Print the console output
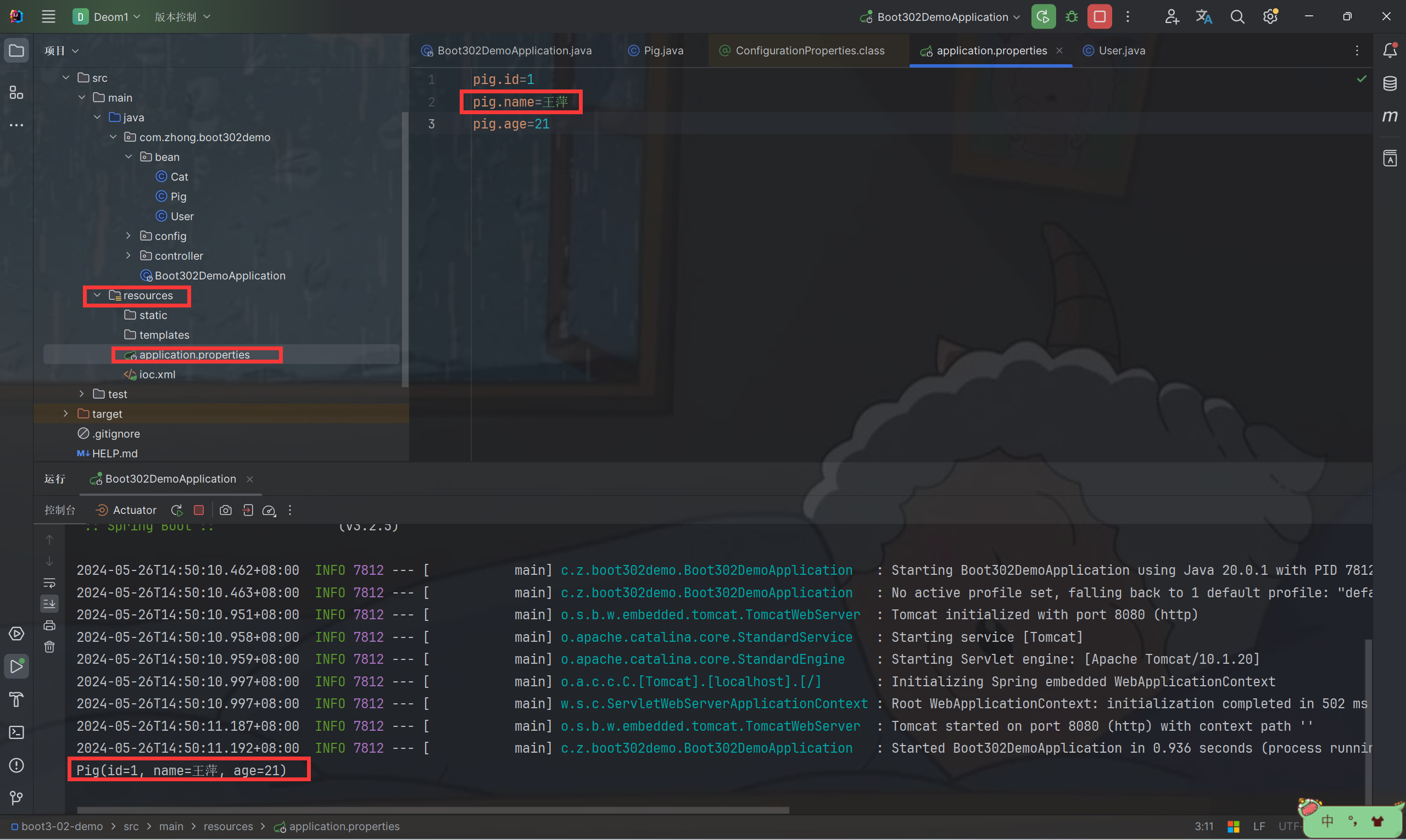 tap(49, 625)
